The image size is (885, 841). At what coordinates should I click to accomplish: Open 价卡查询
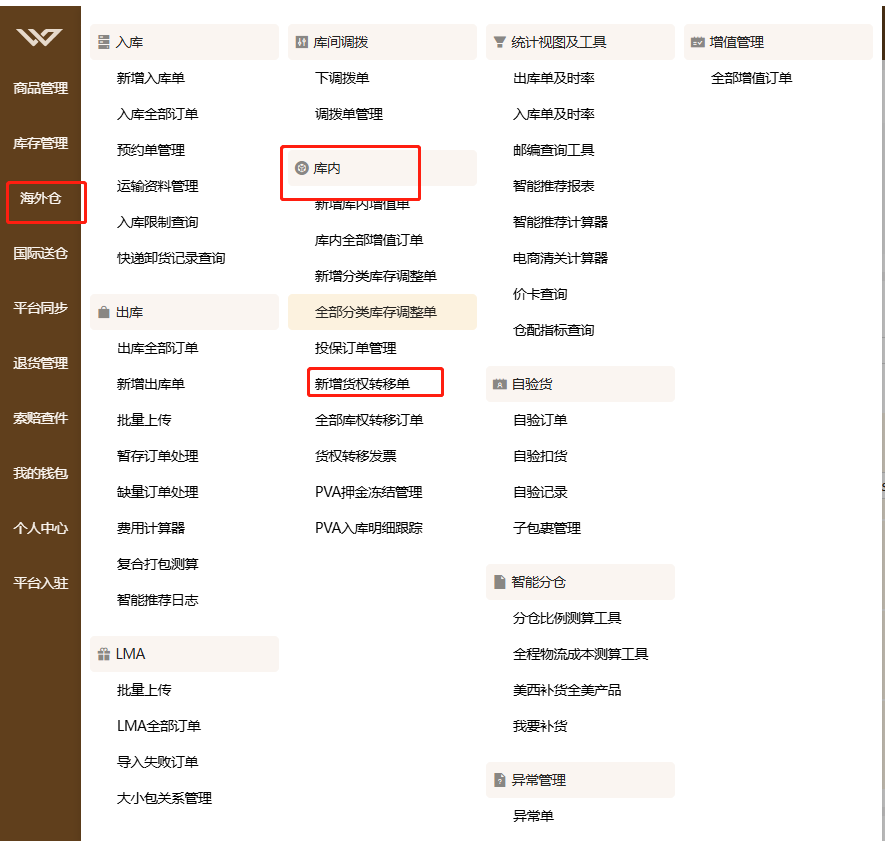(x=540, y=295)
